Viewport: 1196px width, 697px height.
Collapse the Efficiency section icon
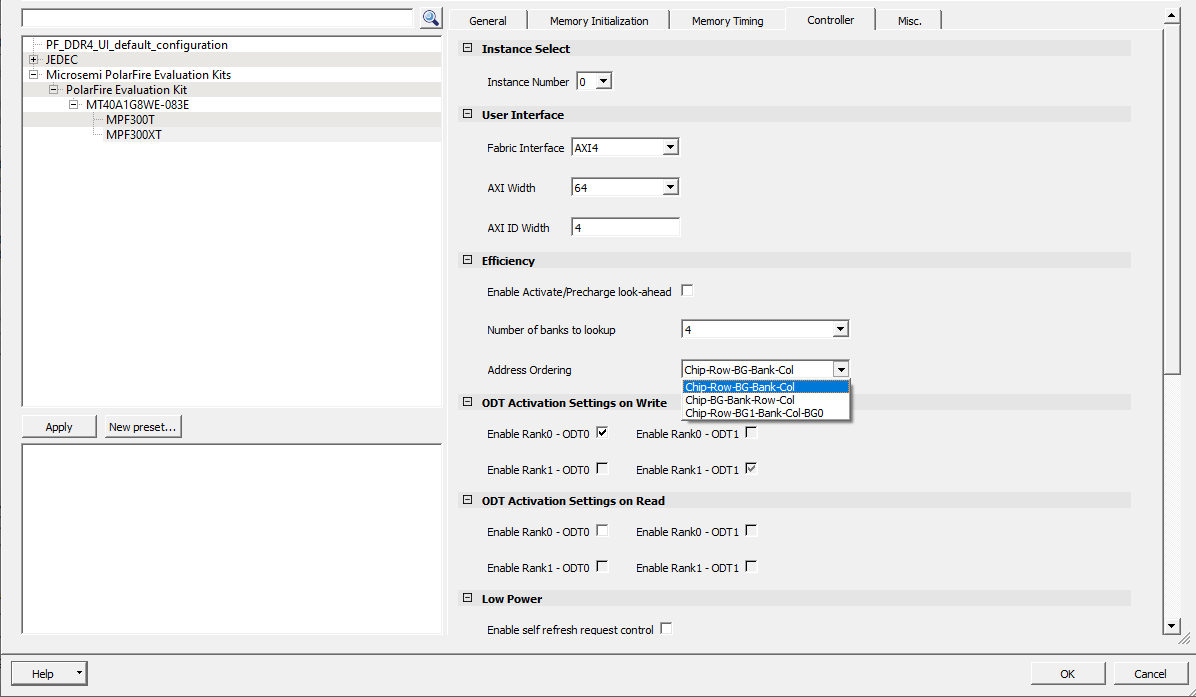tap(467, 261)
